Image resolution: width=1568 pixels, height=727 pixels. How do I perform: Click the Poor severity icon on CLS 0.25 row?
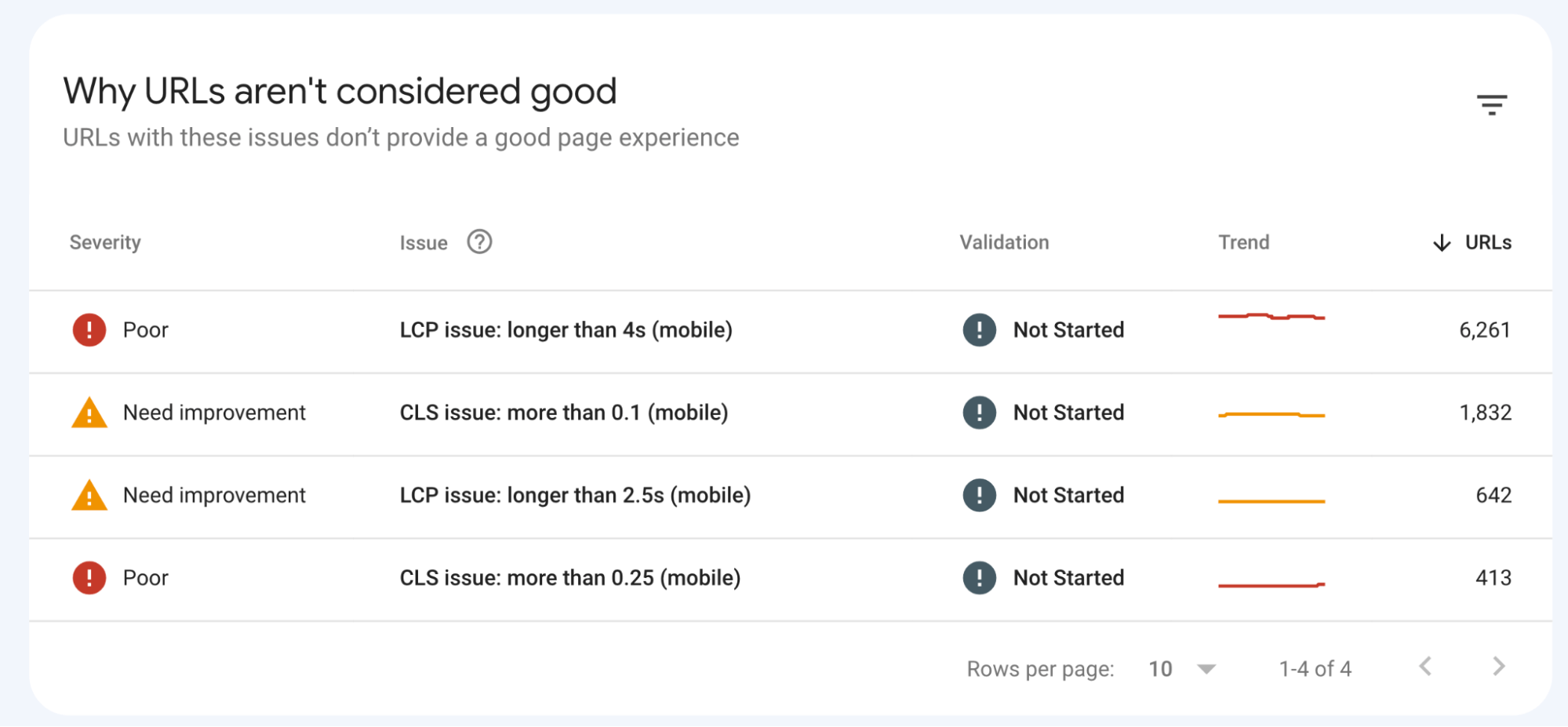(89, 578)
